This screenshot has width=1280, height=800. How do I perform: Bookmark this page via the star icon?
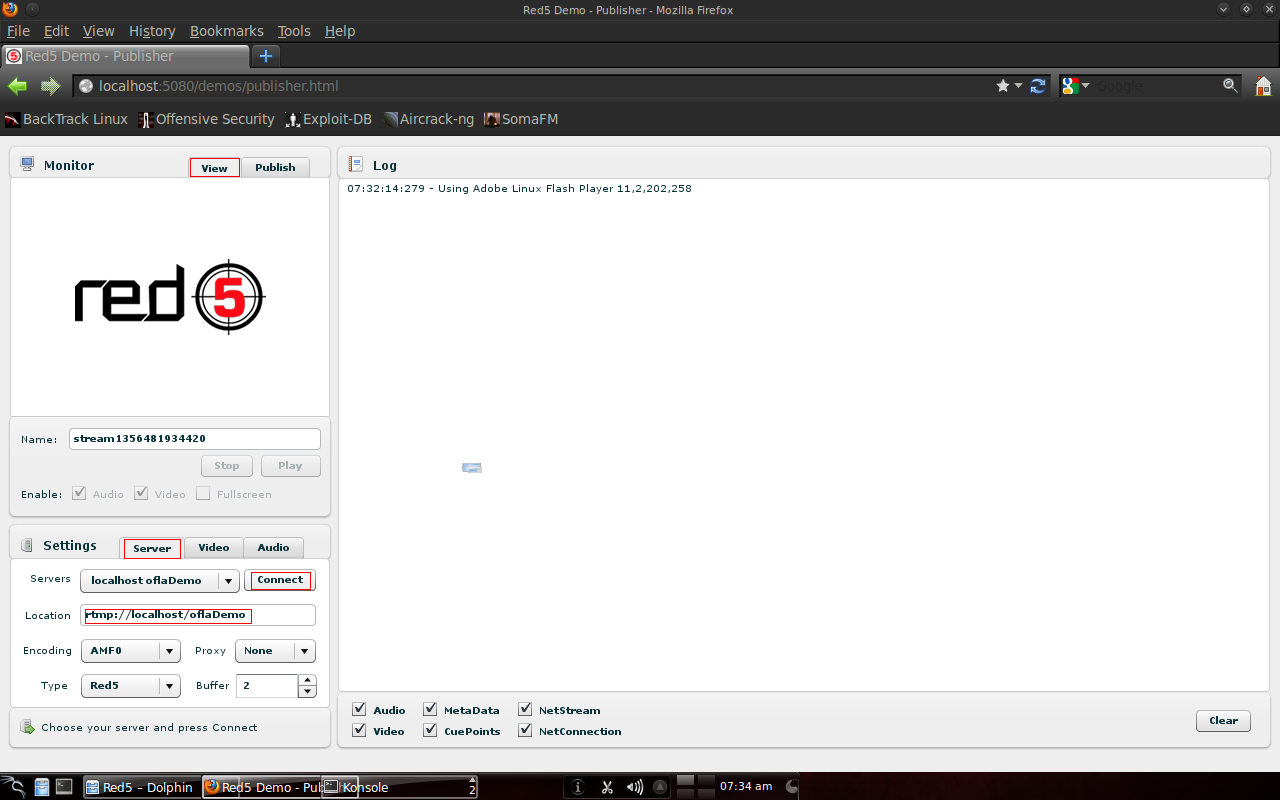coord(1001,86)
